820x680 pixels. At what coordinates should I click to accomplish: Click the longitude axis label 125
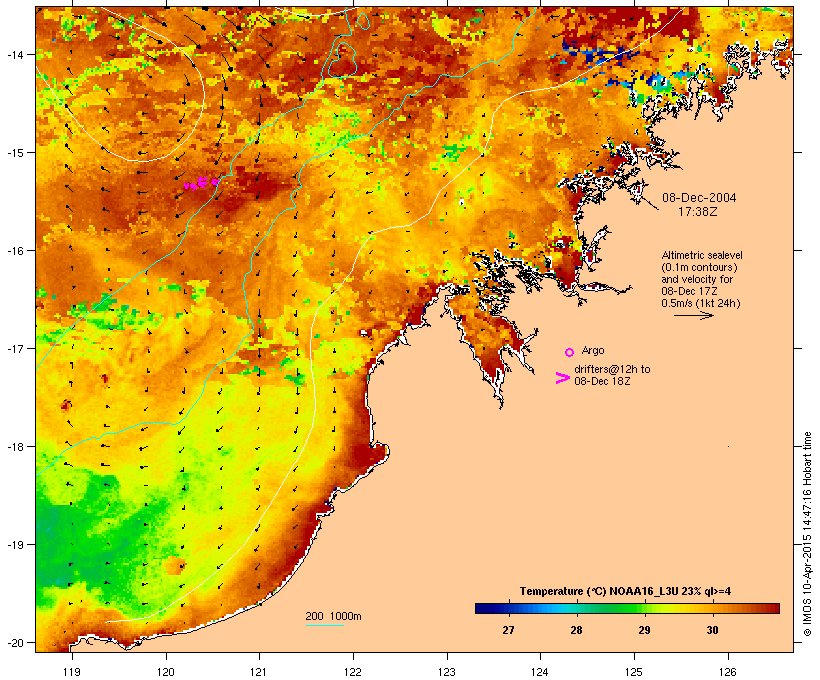(634, 672)
